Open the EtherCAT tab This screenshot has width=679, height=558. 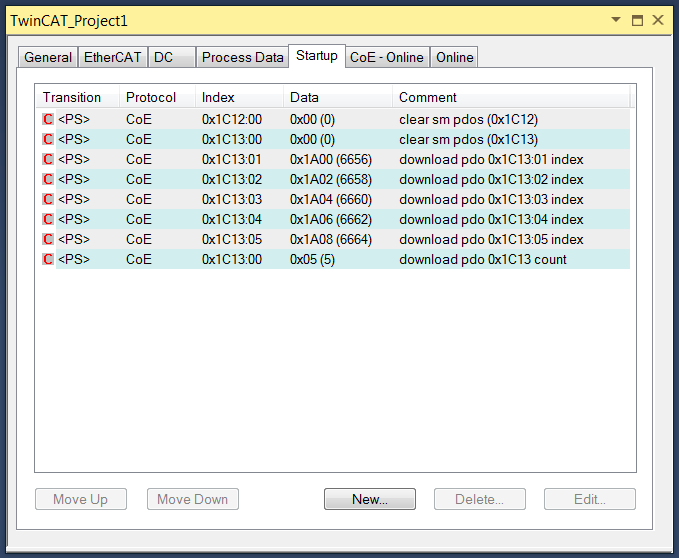[113, 57]
